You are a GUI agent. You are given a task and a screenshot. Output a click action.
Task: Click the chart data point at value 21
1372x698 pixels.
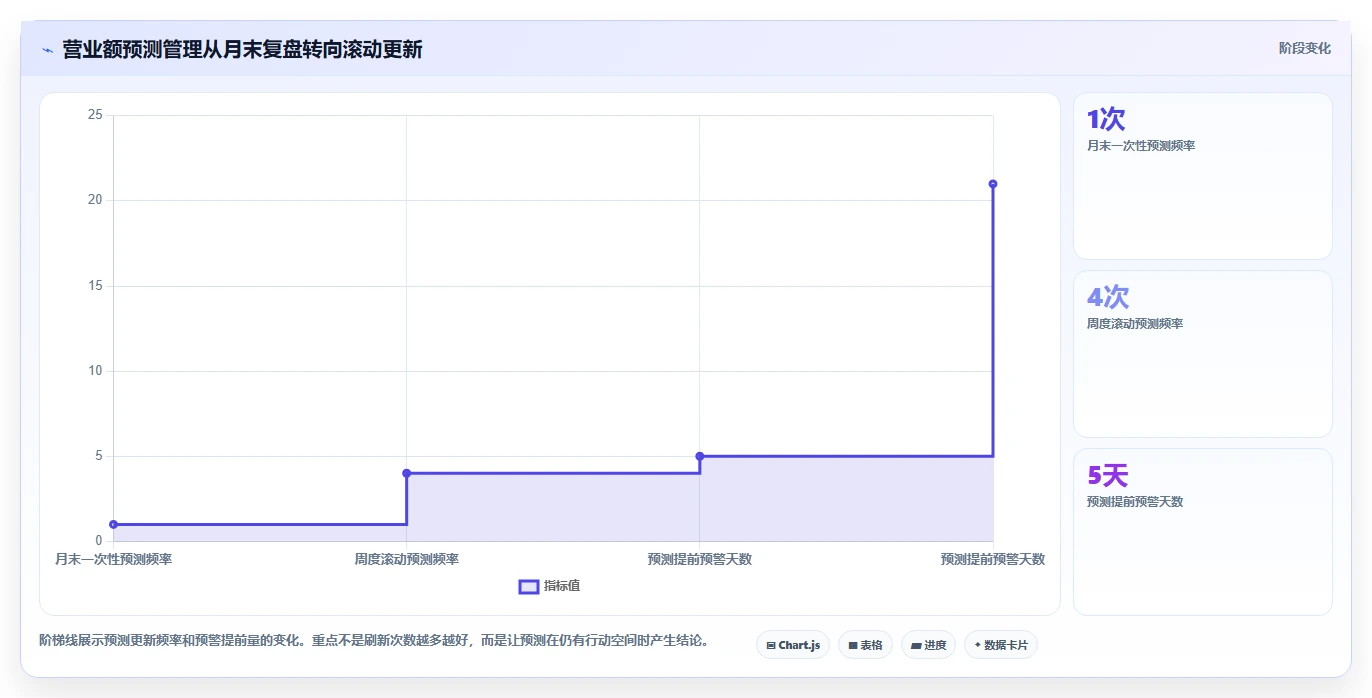click(x=992, y=184)
